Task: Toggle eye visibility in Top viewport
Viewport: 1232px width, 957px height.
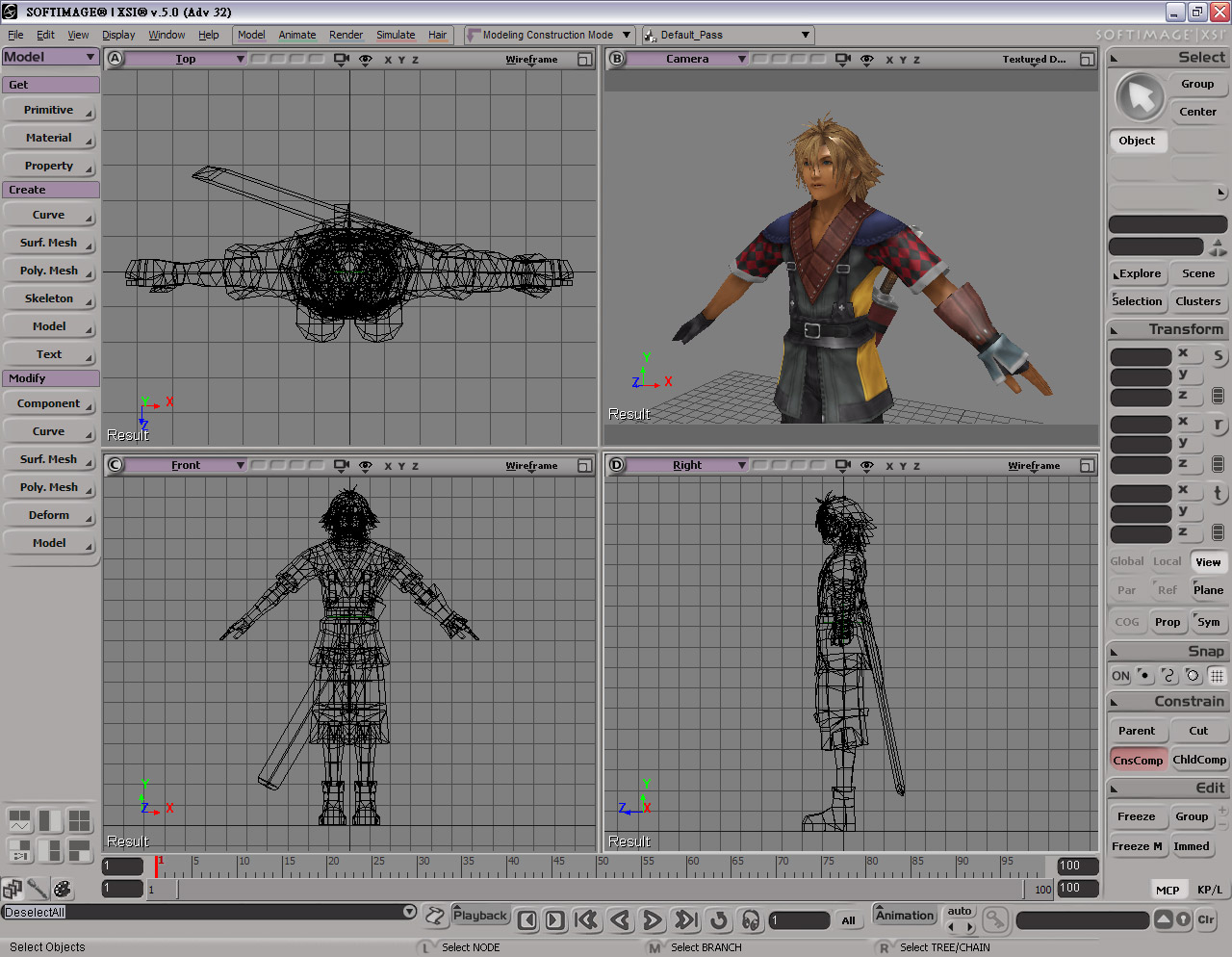Action: [x=366, y=60]
